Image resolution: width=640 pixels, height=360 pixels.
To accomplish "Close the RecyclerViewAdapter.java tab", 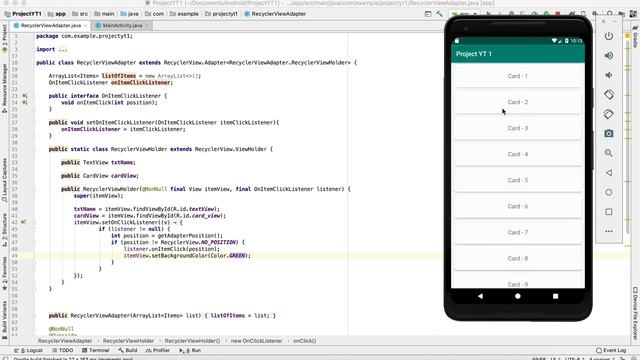I will pyautogui.click(x=85, y=26).
